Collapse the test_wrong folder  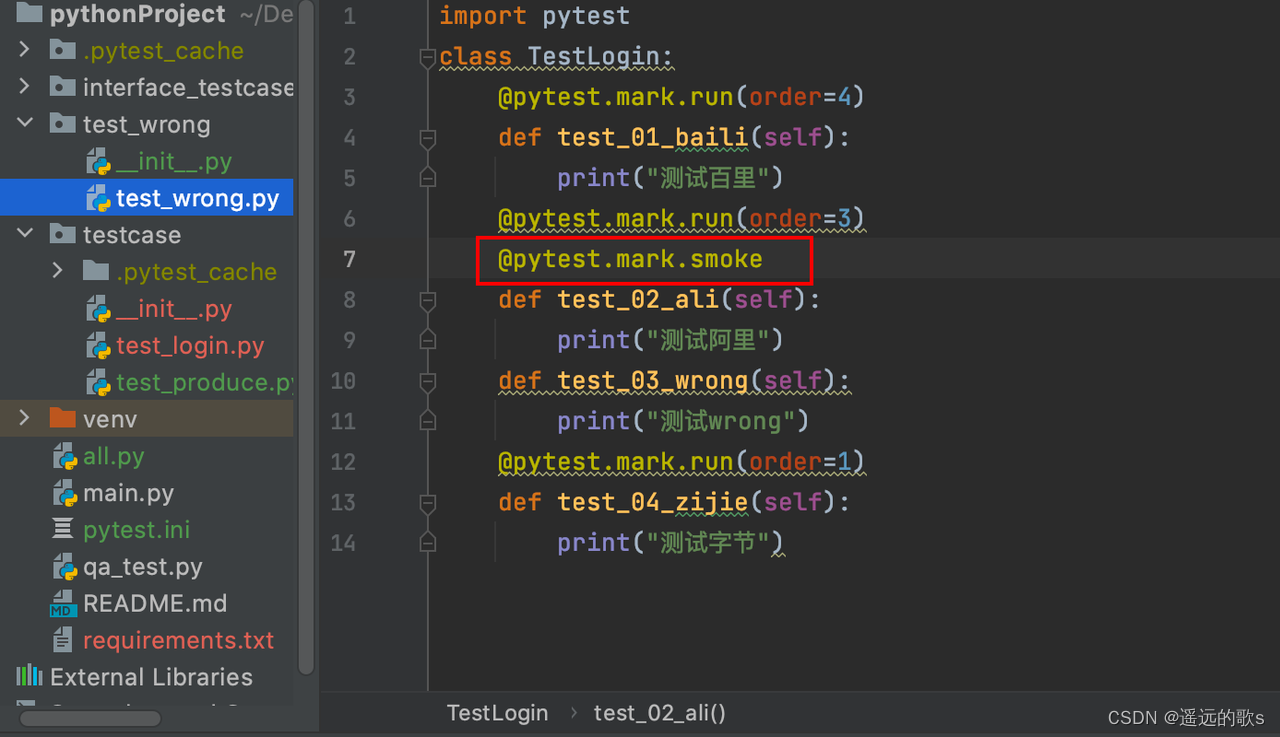(x=26, y=124)
